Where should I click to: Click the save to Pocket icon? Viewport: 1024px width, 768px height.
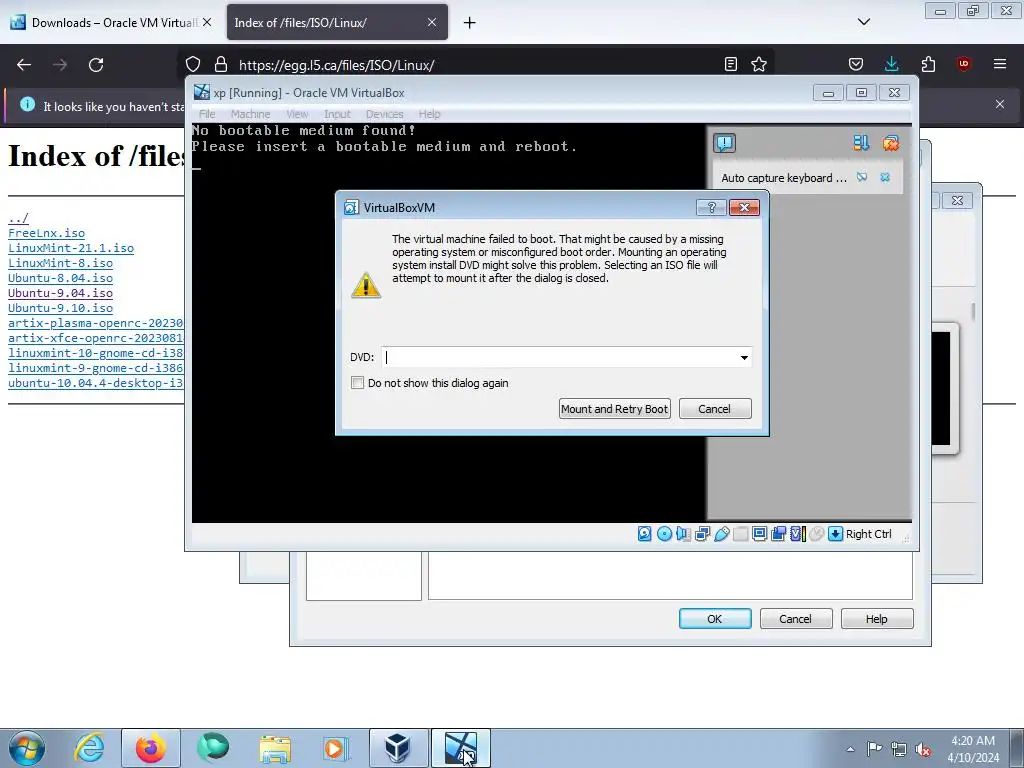(x=856, y=64)
